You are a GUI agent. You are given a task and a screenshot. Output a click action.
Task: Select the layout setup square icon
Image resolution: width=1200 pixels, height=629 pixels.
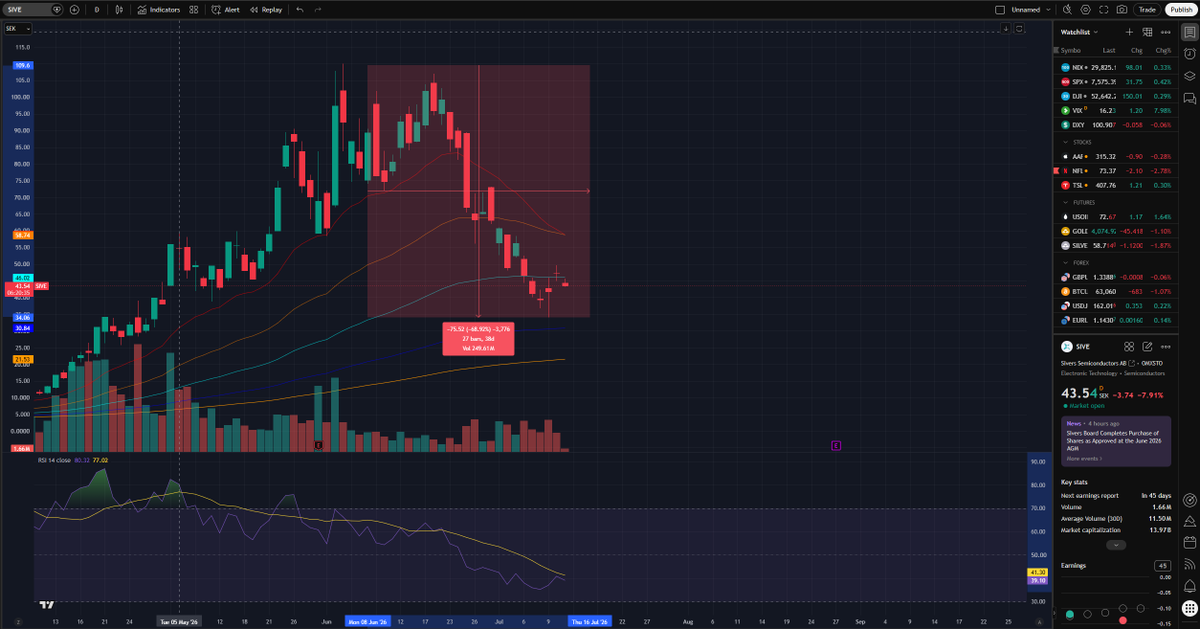[x=999, y=9]
